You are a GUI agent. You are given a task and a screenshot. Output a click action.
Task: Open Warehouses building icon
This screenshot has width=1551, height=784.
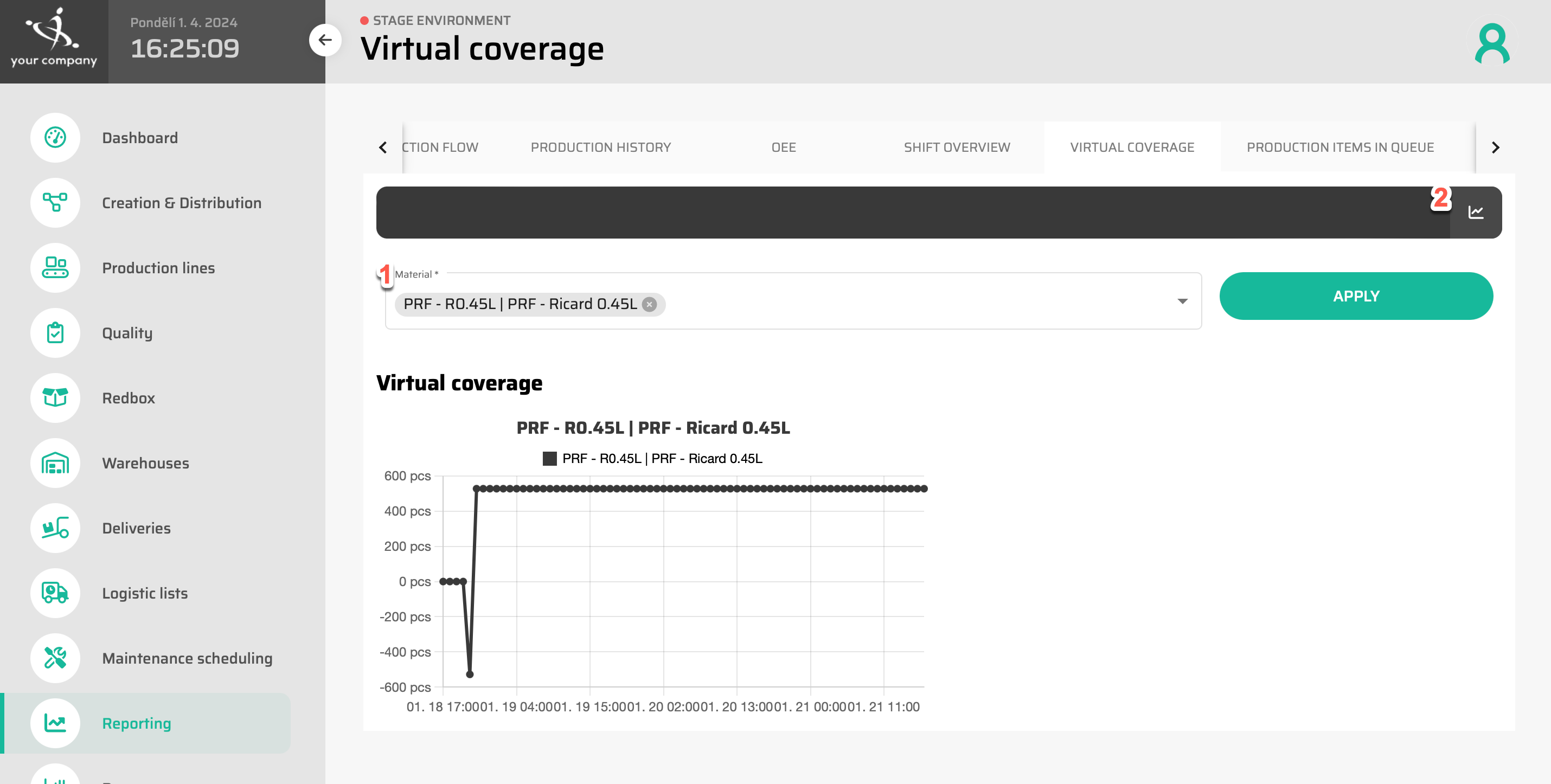tap(55, 463)
